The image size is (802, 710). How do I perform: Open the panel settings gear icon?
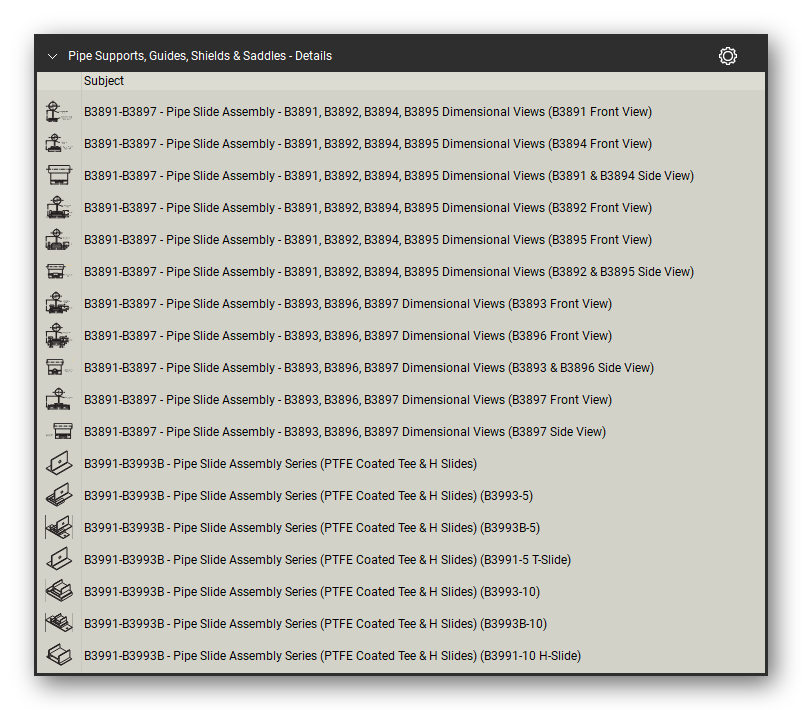point(727,56)
